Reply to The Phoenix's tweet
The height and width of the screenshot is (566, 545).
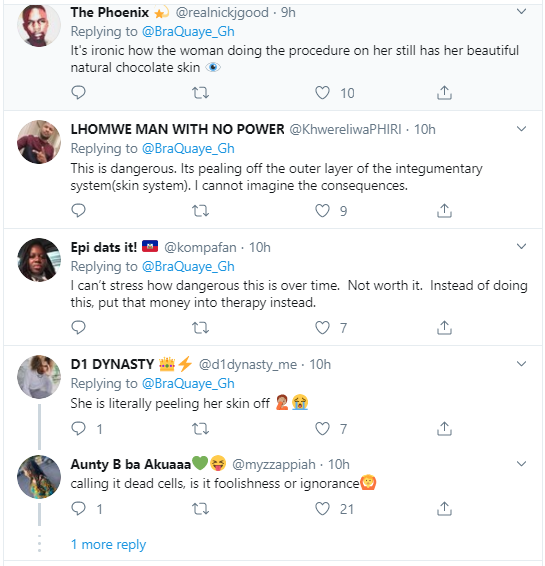78,93
